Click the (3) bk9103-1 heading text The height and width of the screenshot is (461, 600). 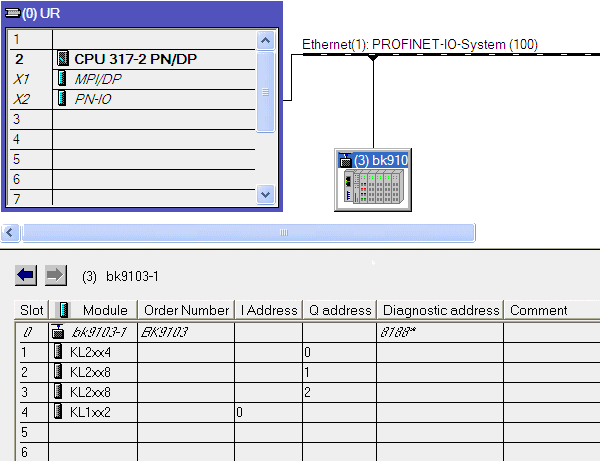pyautogui.click(x=120, y=276)
